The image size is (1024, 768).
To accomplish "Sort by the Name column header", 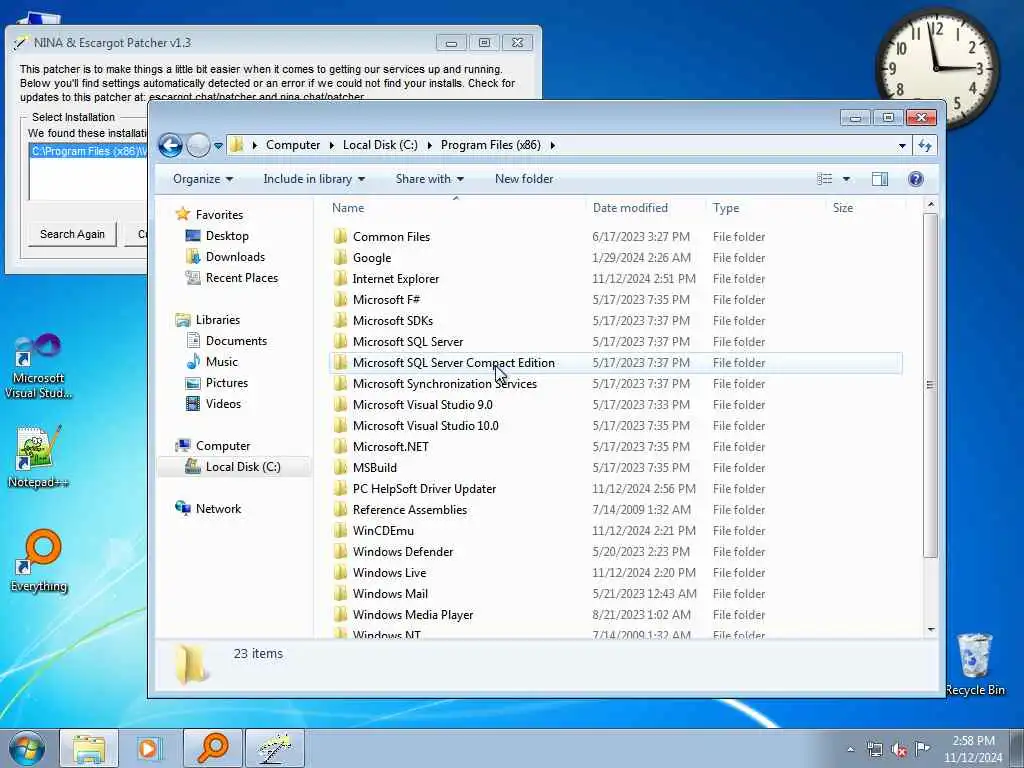I will [x=348, y=208].
